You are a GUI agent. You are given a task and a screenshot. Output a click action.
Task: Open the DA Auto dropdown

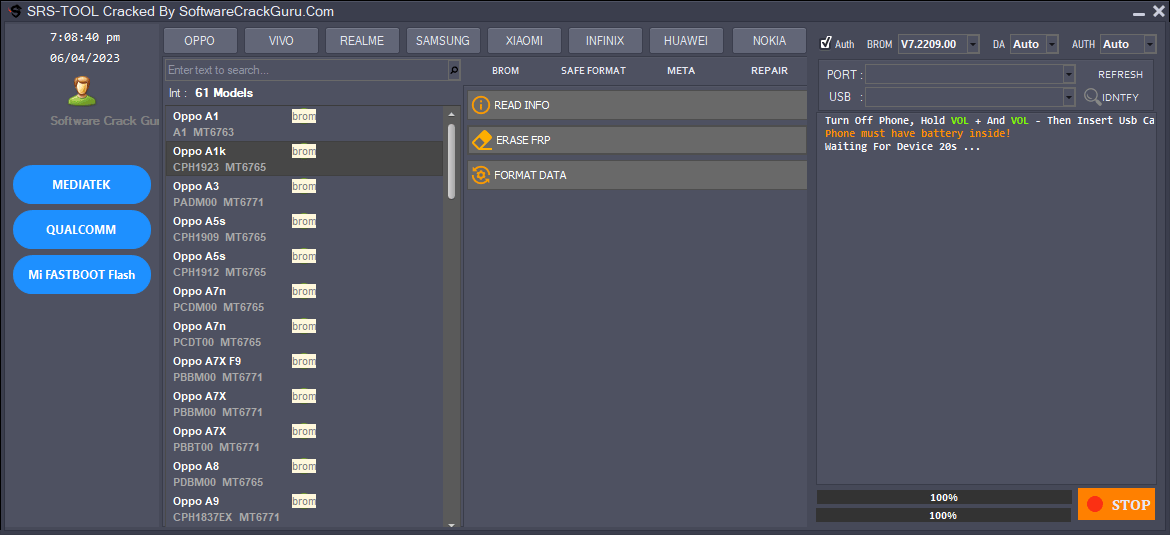1052,44
